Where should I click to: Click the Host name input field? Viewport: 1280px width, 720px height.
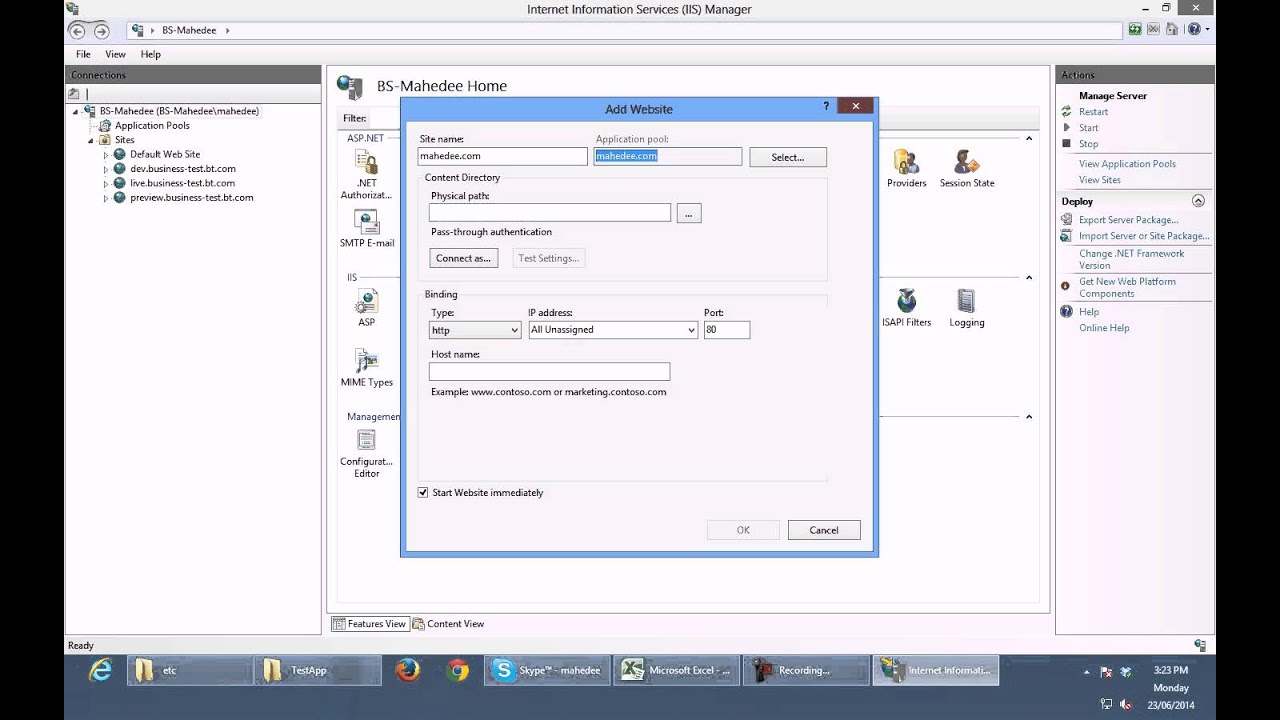click(549, 371)
